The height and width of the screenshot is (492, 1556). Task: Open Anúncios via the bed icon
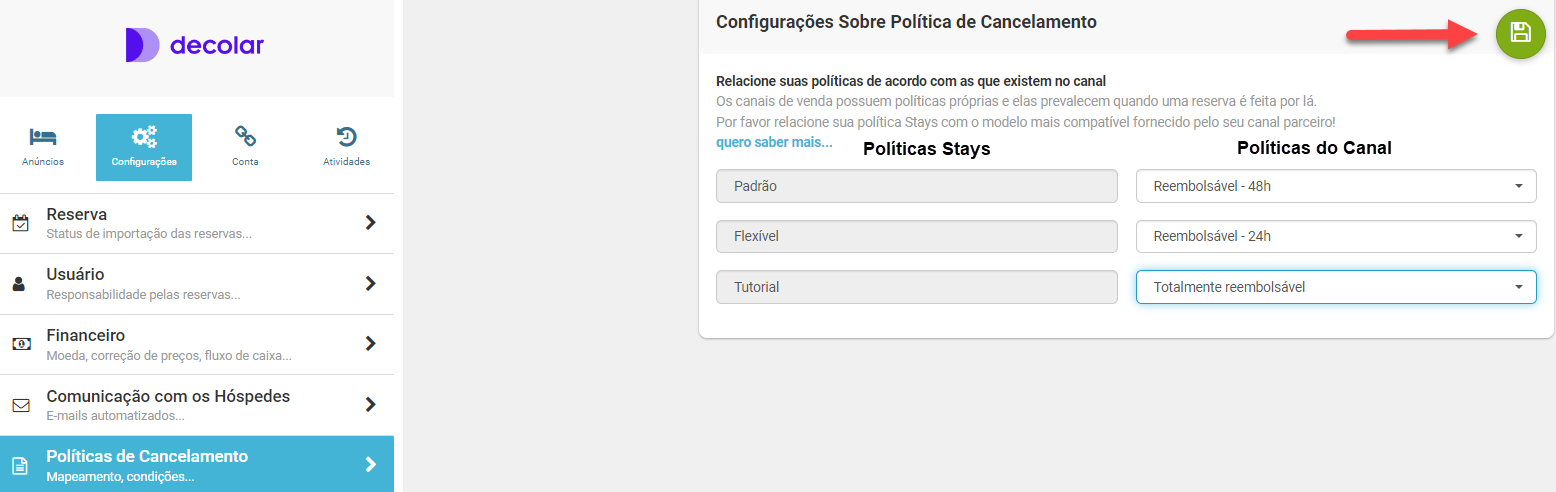43,137
